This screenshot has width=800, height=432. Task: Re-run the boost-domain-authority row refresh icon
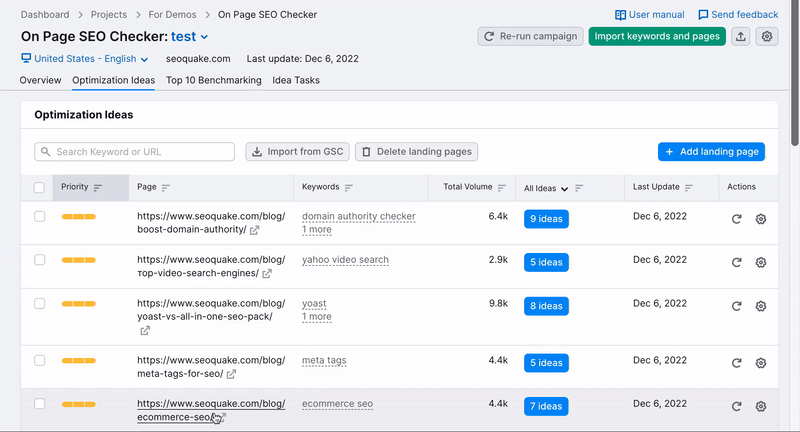pos(736,219)
